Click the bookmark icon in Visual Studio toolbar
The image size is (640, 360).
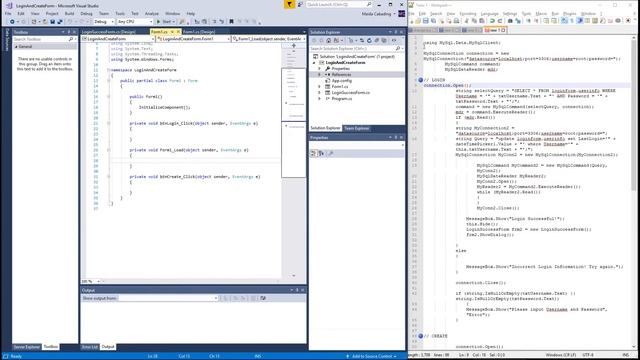[x=231, y=22]
